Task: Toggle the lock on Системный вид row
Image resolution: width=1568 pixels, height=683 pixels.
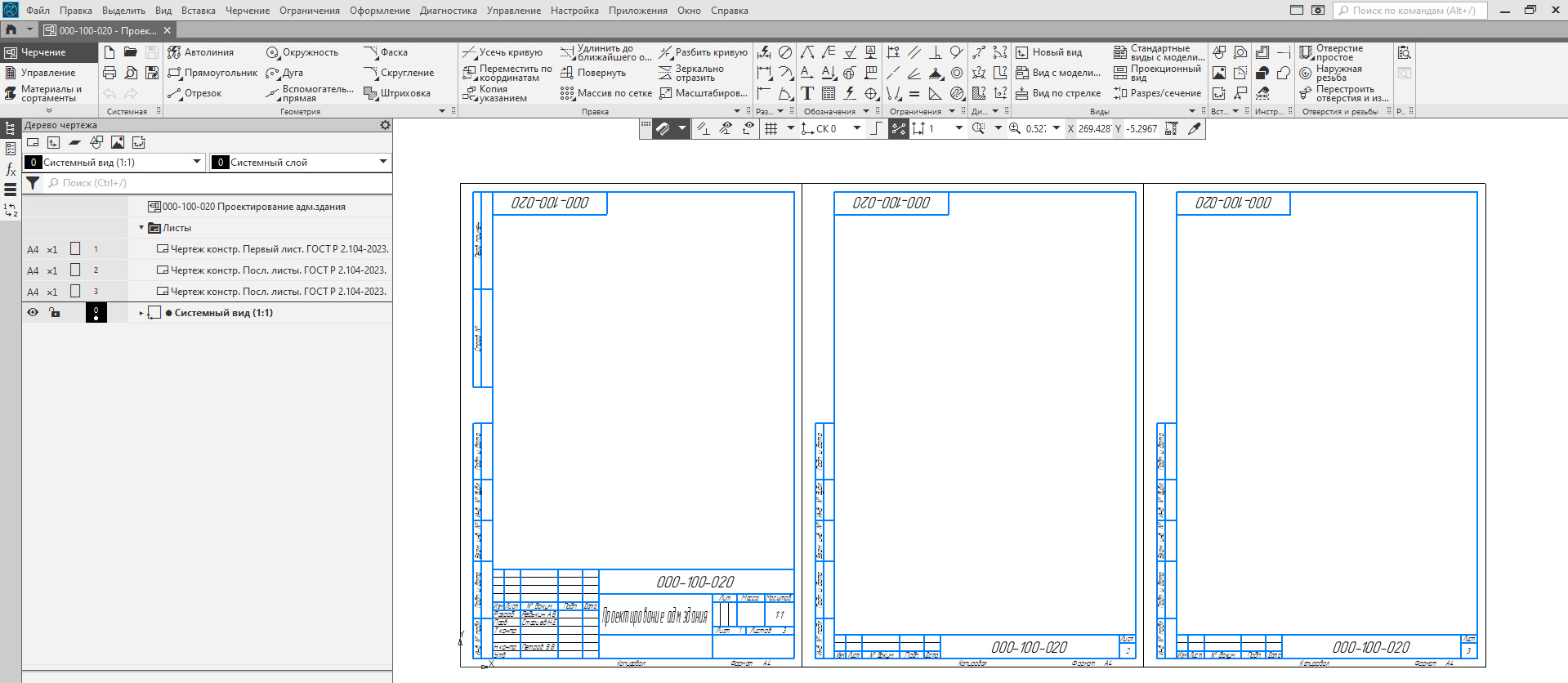Action: [x=55, y=312]
